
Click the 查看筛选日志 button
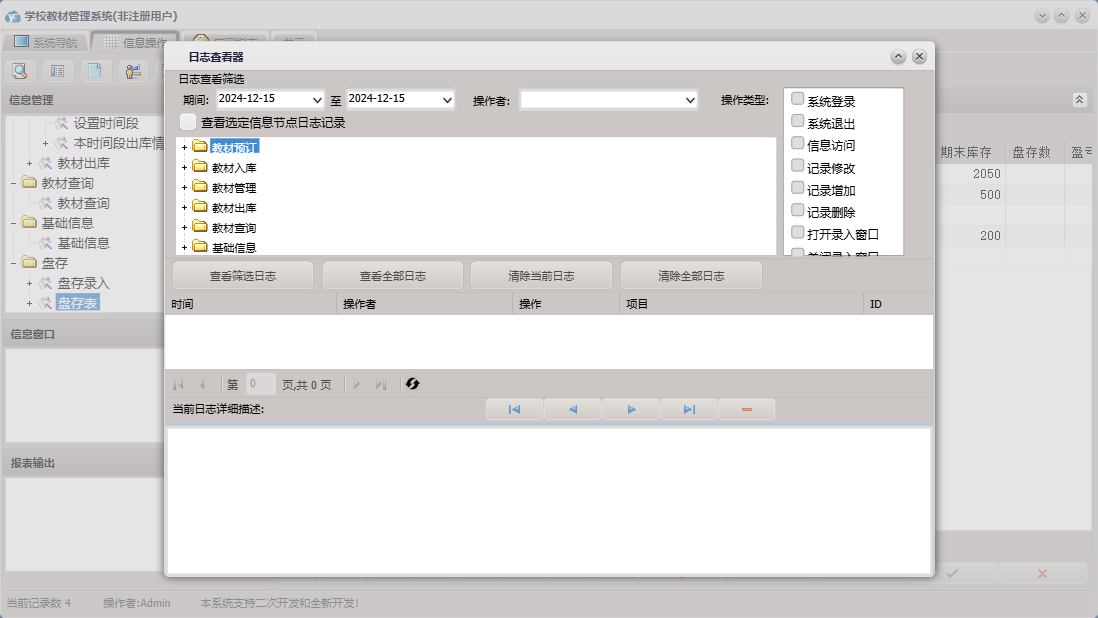pyautogui.click(x=243, y=276)
